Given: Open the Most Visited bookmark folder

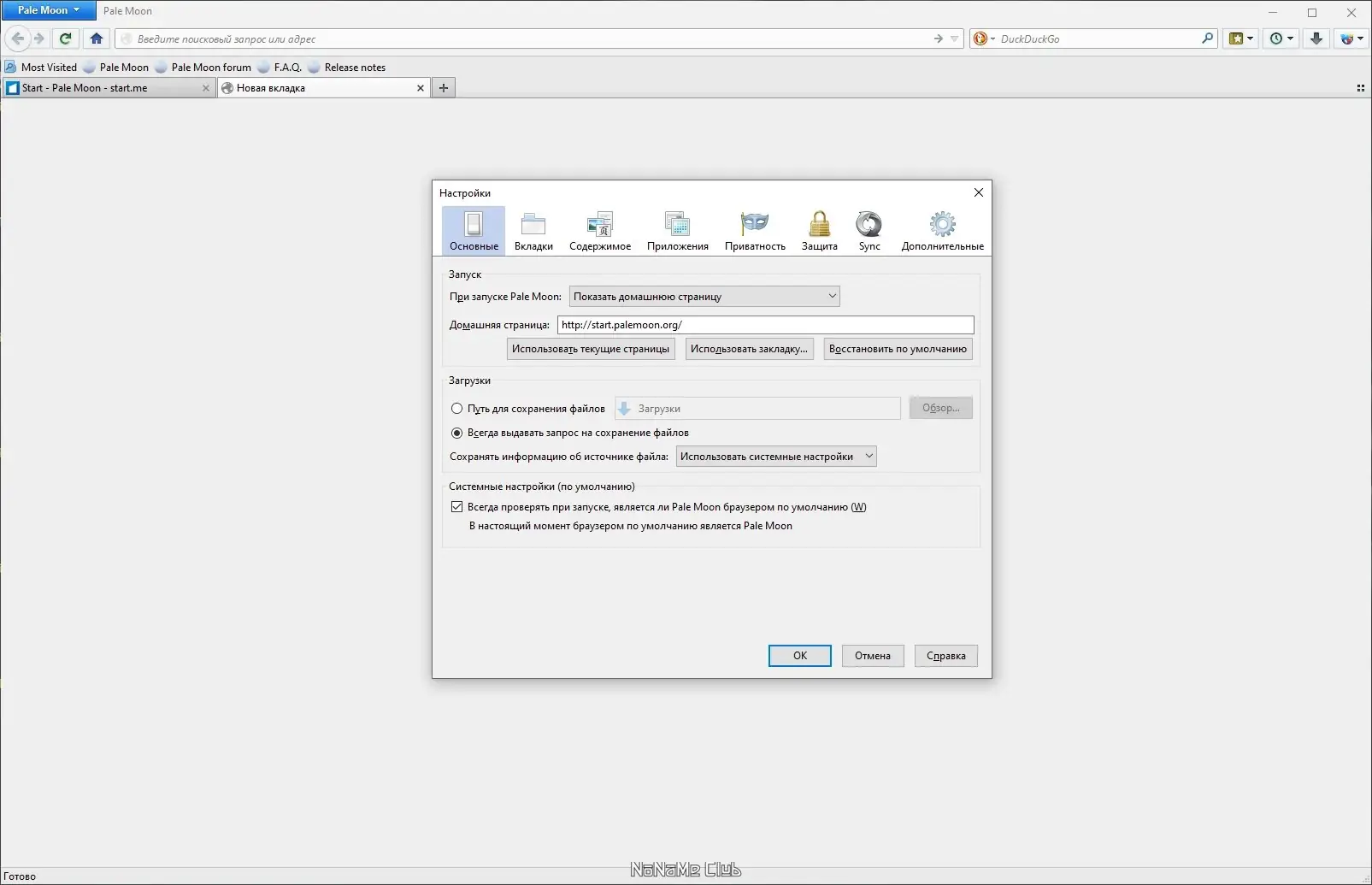Looking at the screenshot, I should [41, 68].
